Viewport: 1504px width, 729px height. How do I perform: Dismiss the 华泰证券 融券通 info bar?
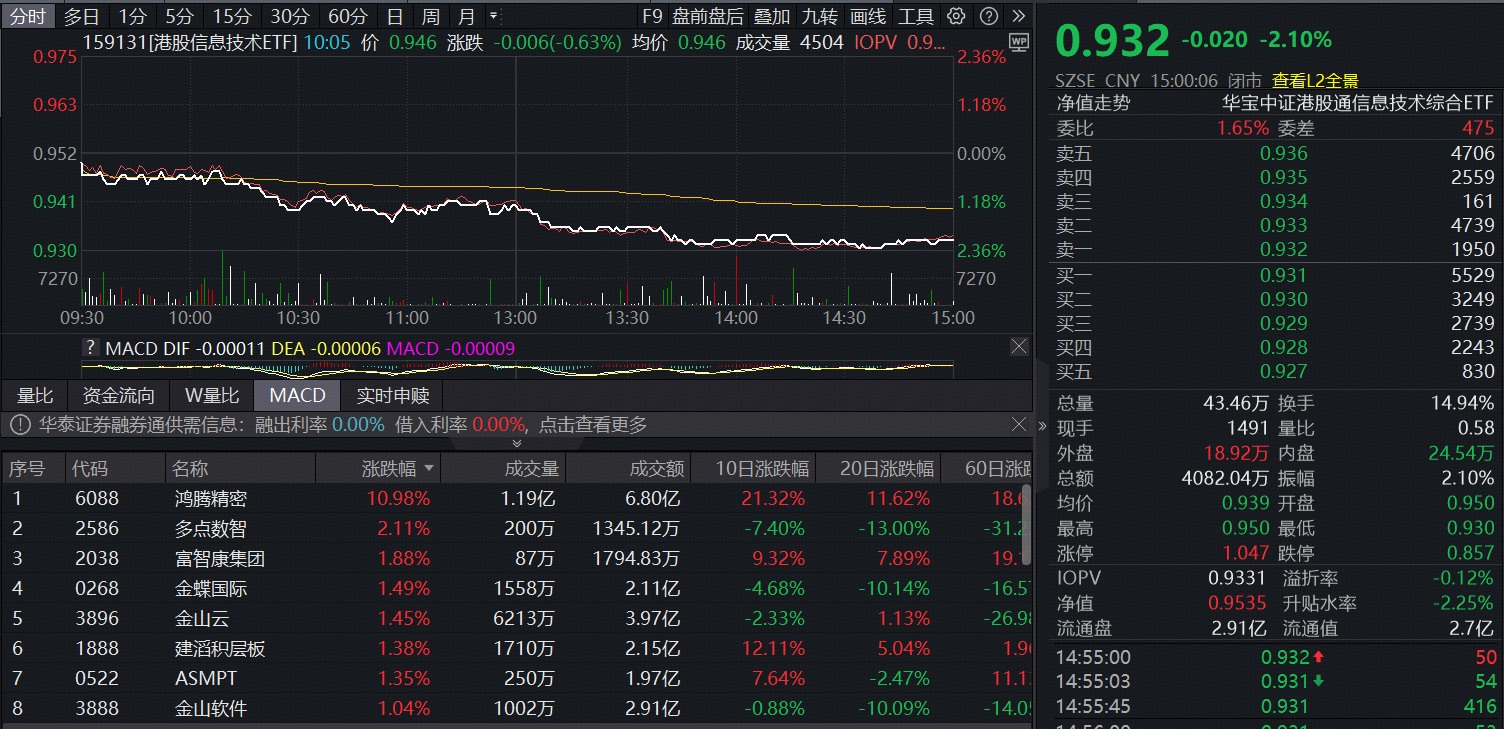point(1018,424)
